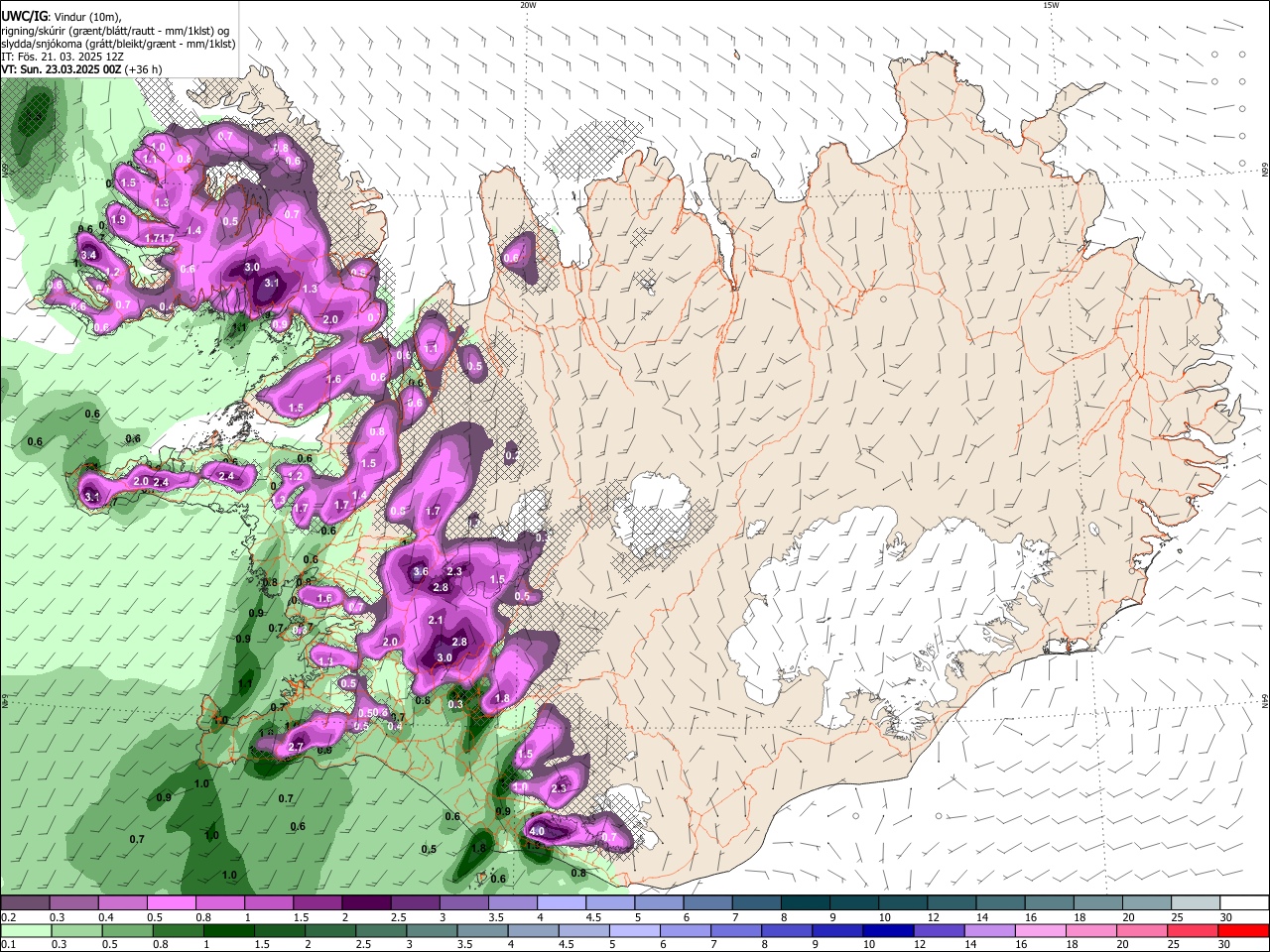1270x952 pixels.
Task: Click the 'rigning/skúrir' description line
Action: (x=114, y=30)
